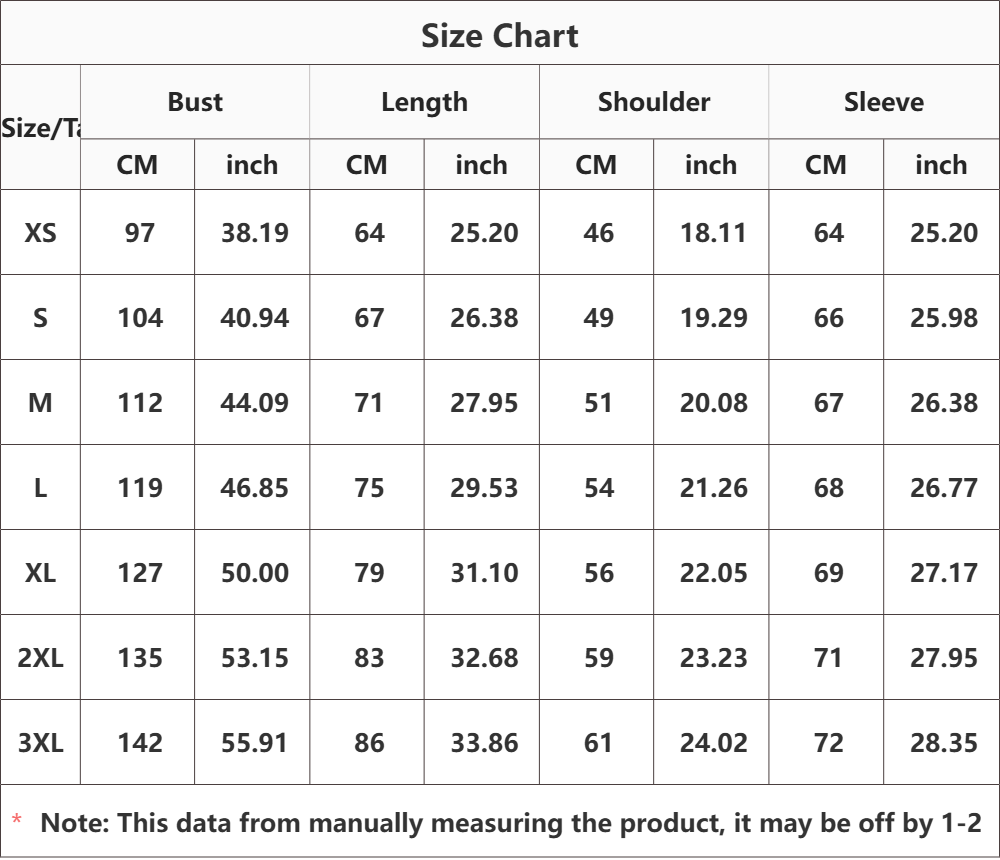
Task: Click the length value 29.53 inch
Action: tap(484, 488)
